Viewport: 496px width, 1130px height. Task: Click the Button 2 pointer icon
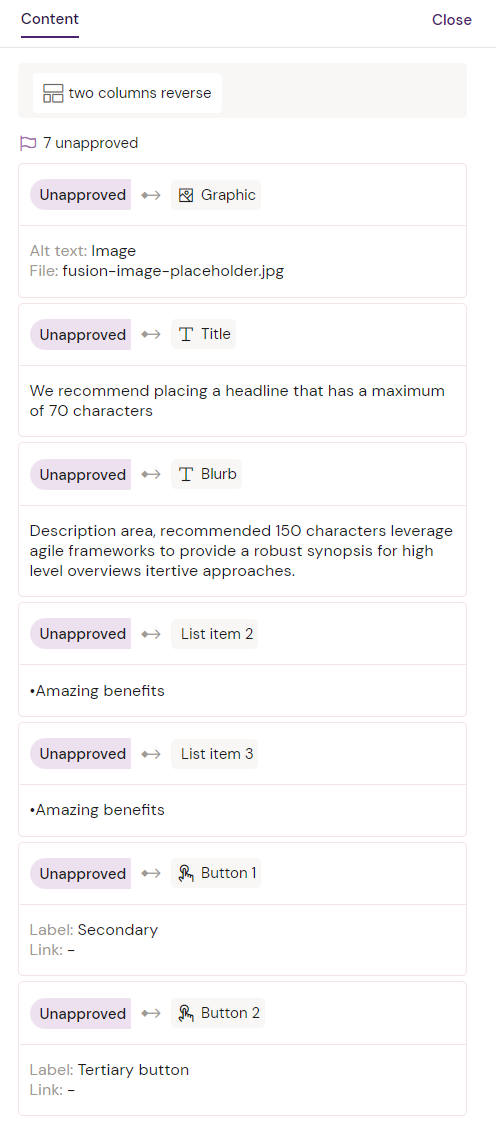(x=186, y=1013)
